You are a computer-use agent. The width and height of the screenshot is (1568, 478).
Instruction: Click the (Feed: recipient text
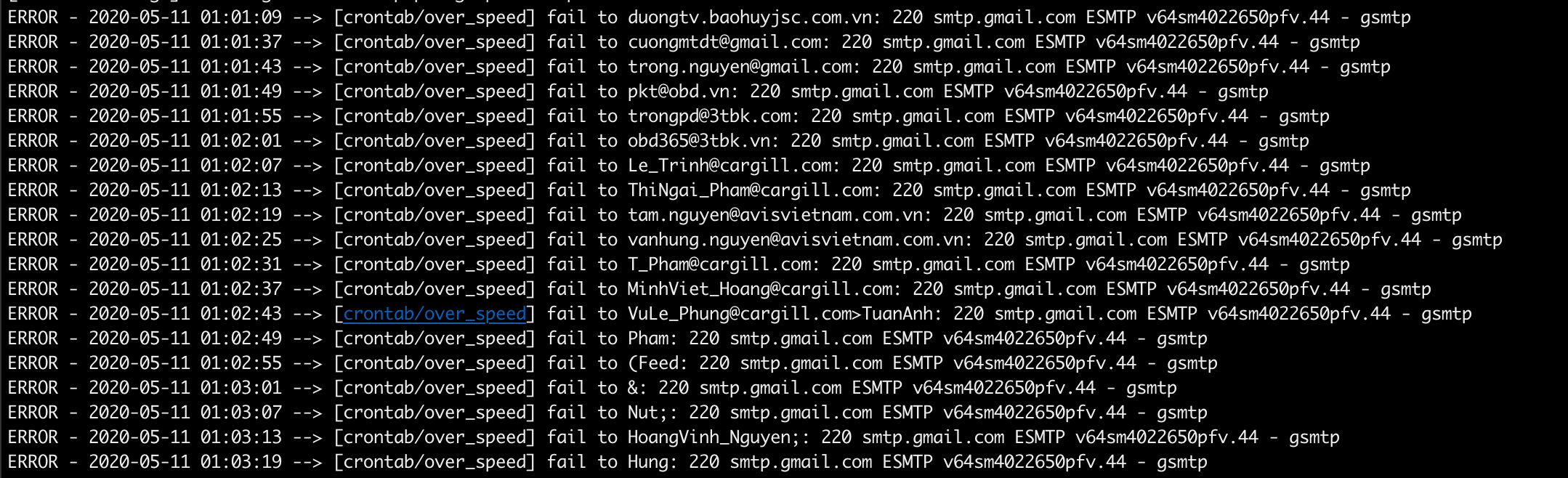pyautogui.click(x=652, y=363)
